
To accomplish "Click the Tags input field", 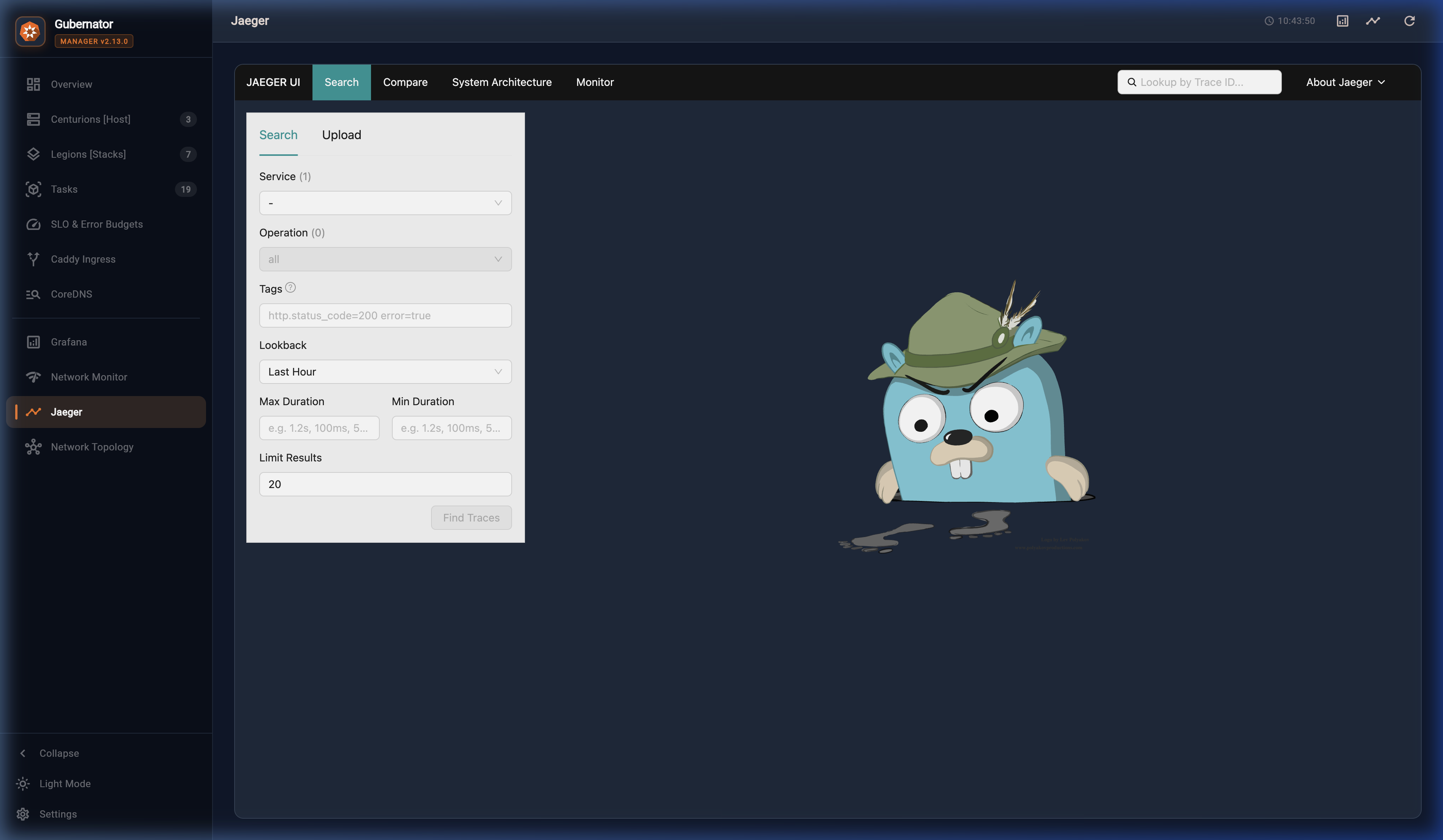I will pyautogui.click(x=385, y=315).
